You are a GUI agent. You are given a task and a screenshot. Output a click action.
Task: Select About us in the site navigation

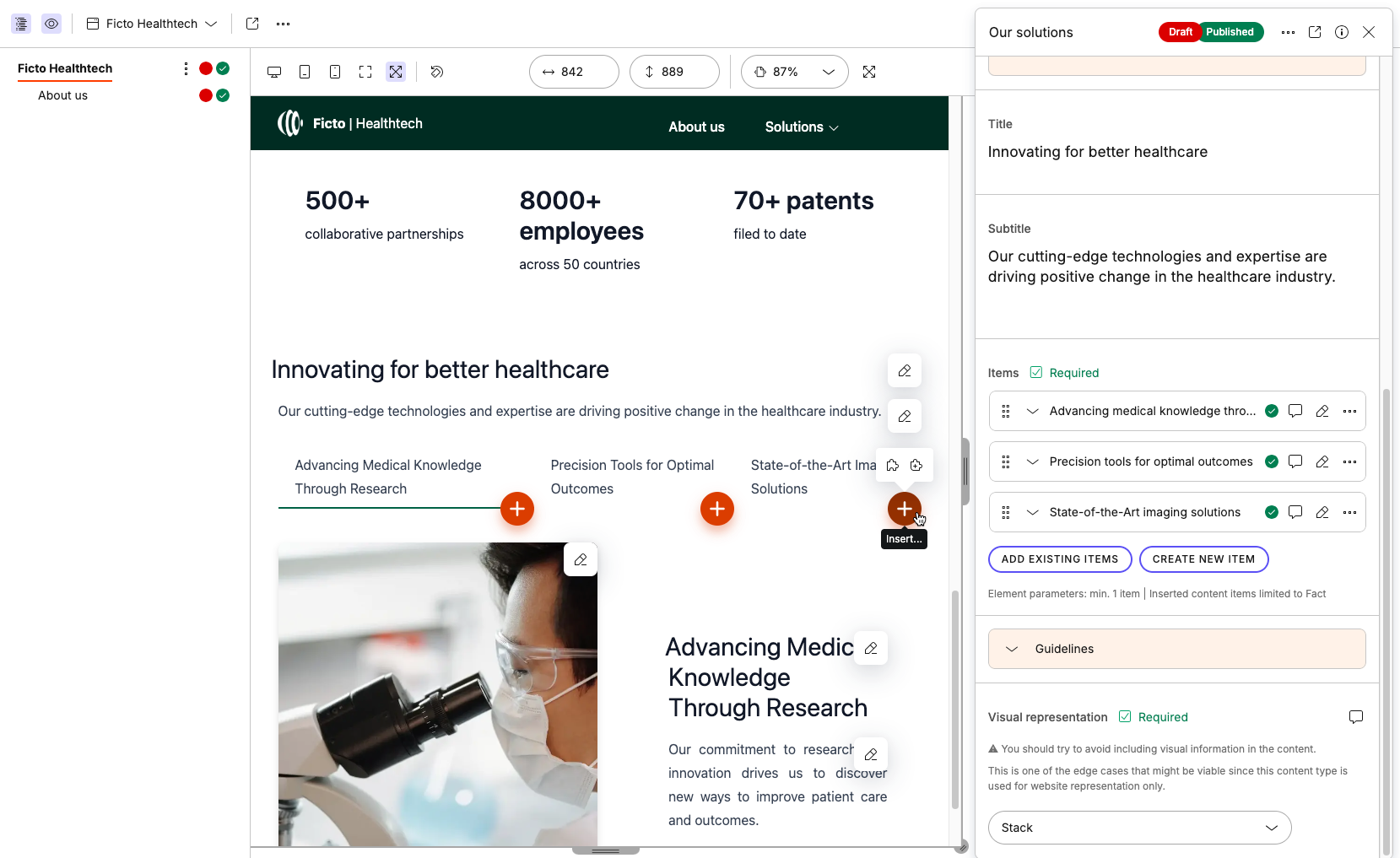tap(695, 127)
